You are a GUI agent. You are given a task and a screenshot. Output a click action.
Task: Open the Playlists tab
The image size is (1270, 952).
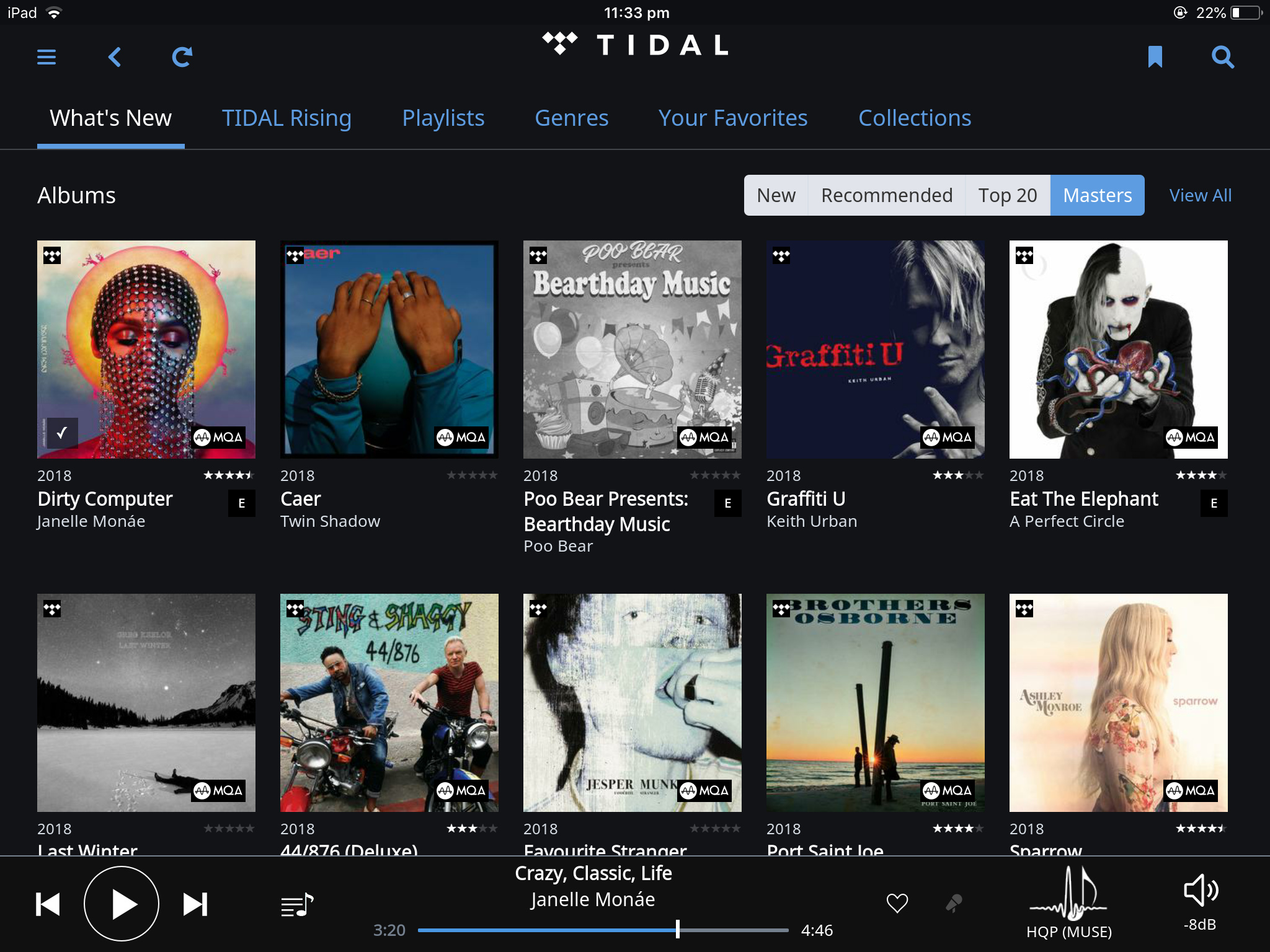click(x=443, y=118)
